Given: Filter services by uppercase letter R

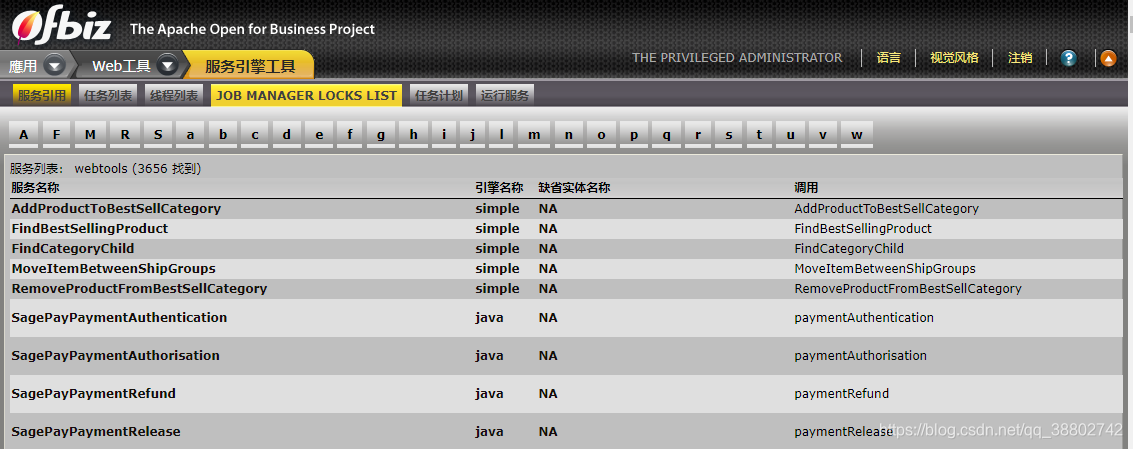Looking at the screenshot, I should point(125,134).
